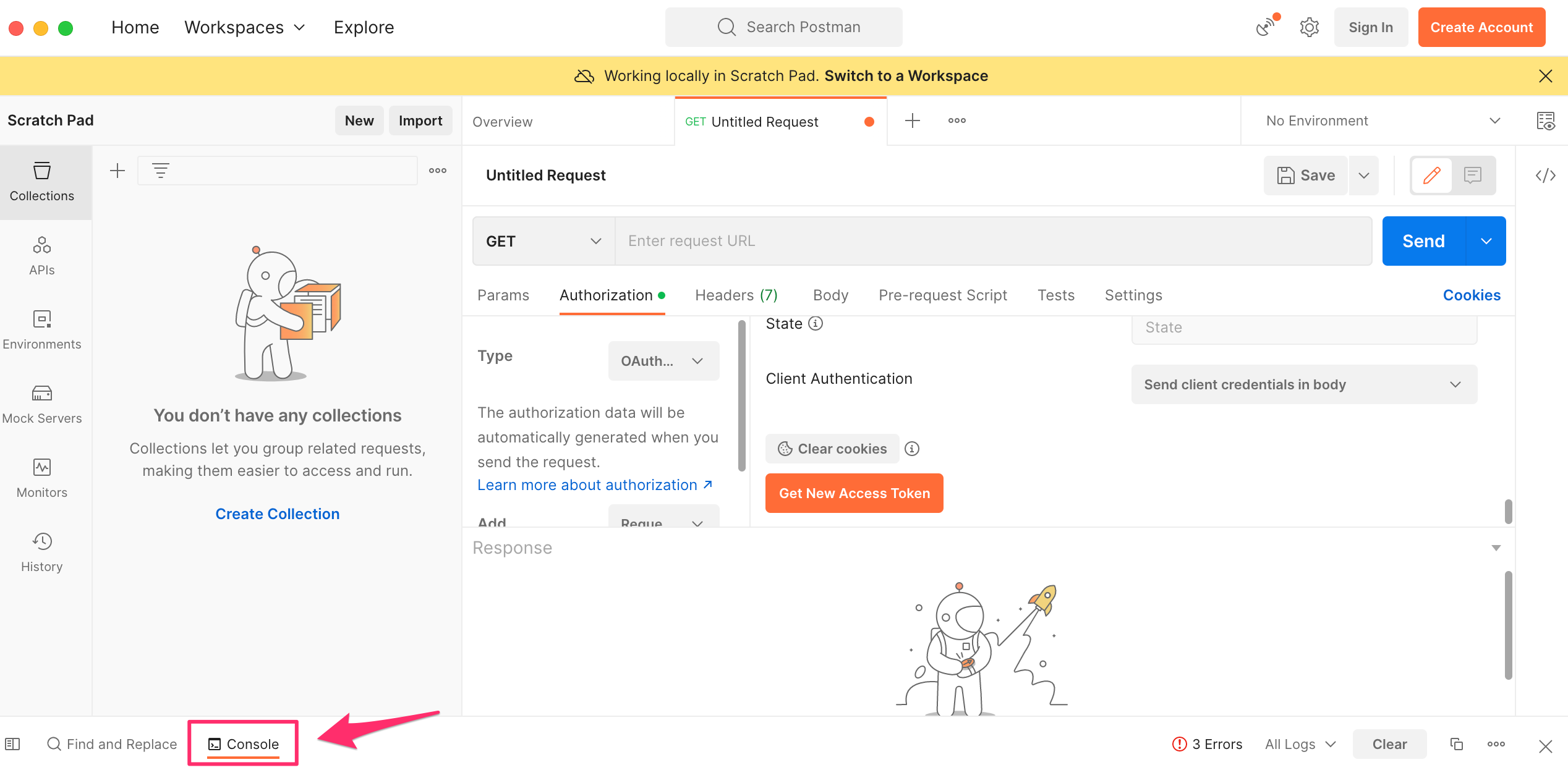Open collections more options (three dots)

click(438, 171)
